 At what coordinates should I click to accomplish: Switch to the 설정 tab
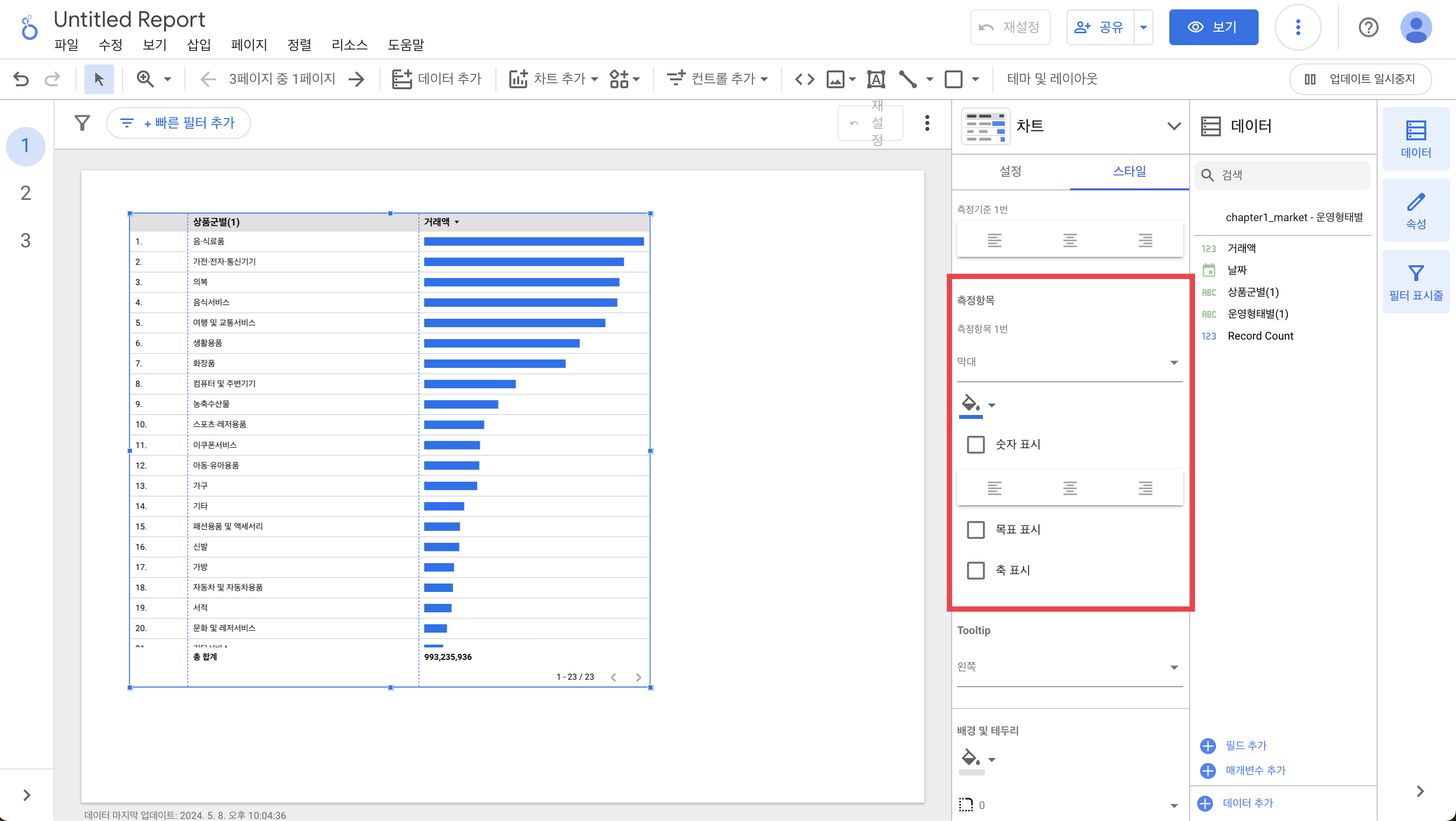[x=1010, y=171]
